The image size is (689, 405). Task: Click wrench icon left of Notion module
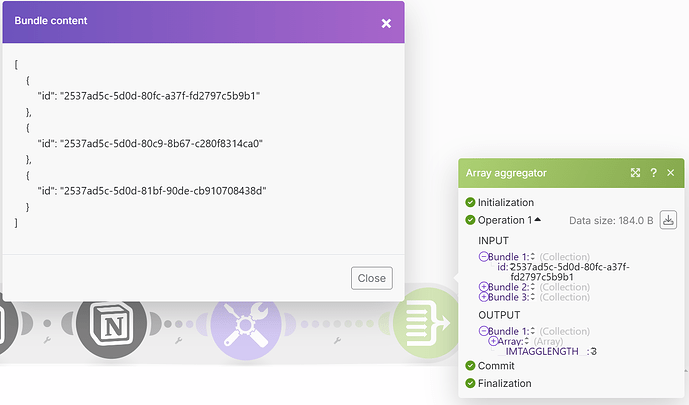[47, 340]
